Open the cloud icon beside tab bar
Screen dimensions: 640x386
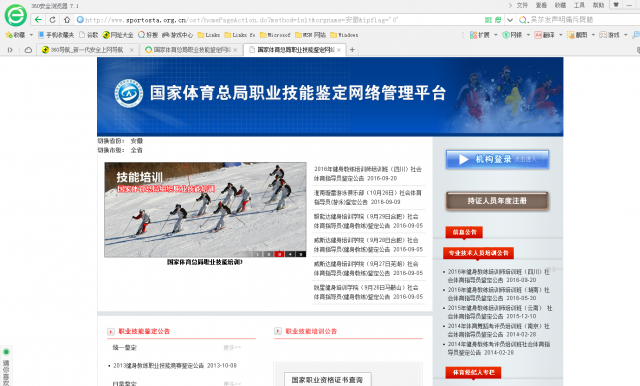point(28,50)
